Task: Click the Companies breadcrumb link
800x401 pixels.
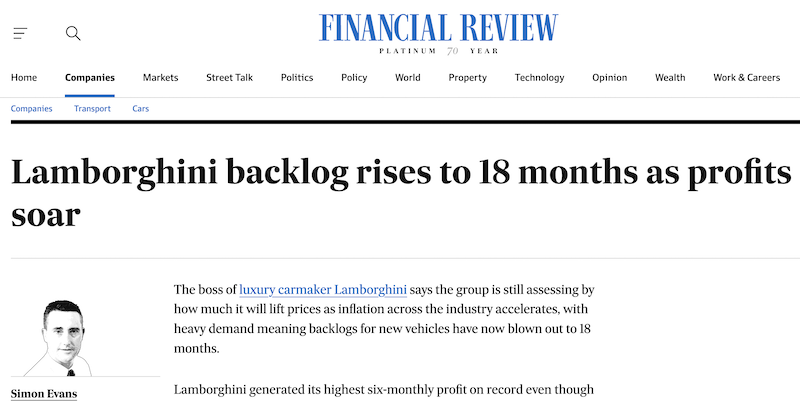Action: coord(31,108)
